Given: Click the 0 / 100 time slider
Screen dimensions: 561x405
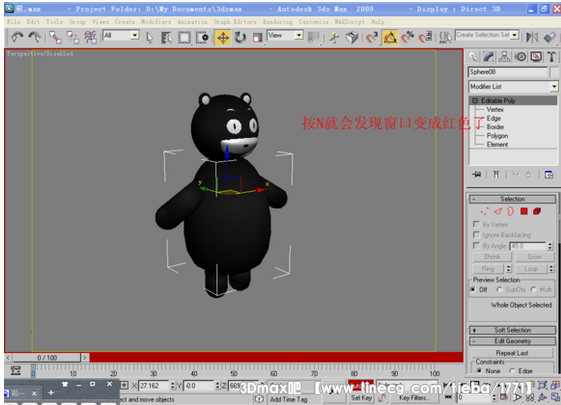Looking at the screenshot, I should [x=47, y=357].
